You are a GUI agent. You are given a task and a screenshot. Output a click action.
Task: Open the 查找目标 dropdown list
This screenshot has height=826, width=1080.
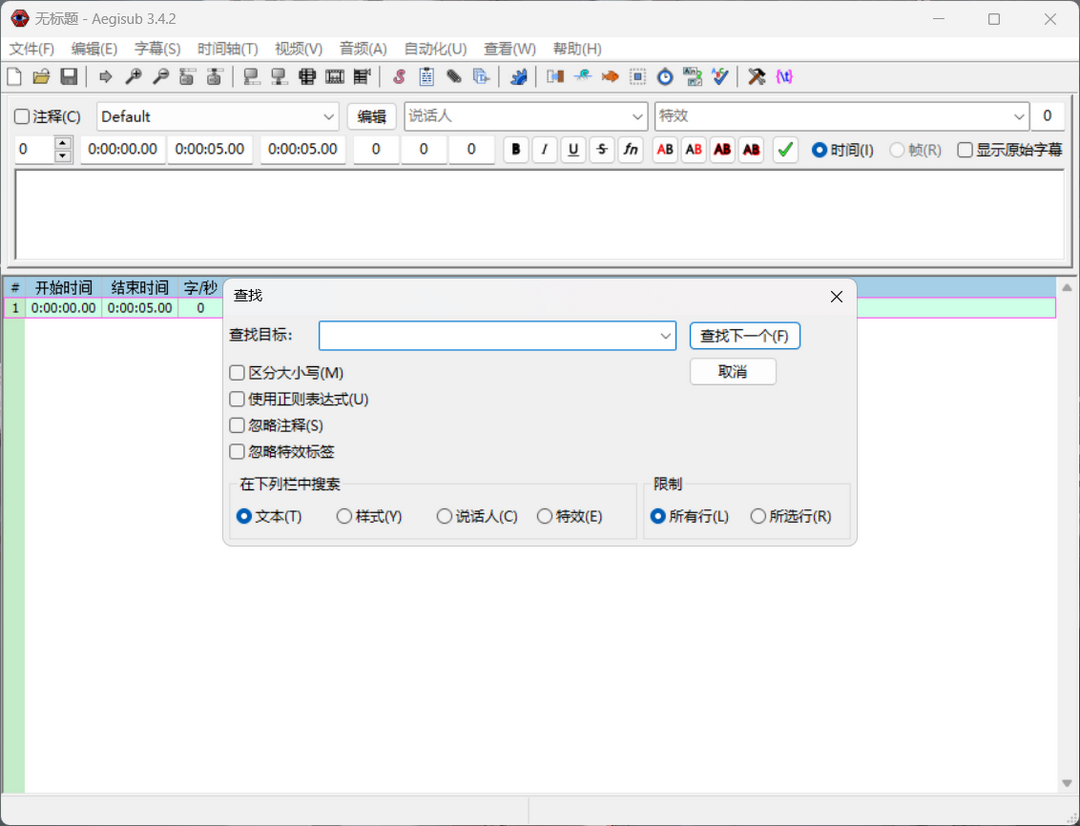(x=666, y=336)
